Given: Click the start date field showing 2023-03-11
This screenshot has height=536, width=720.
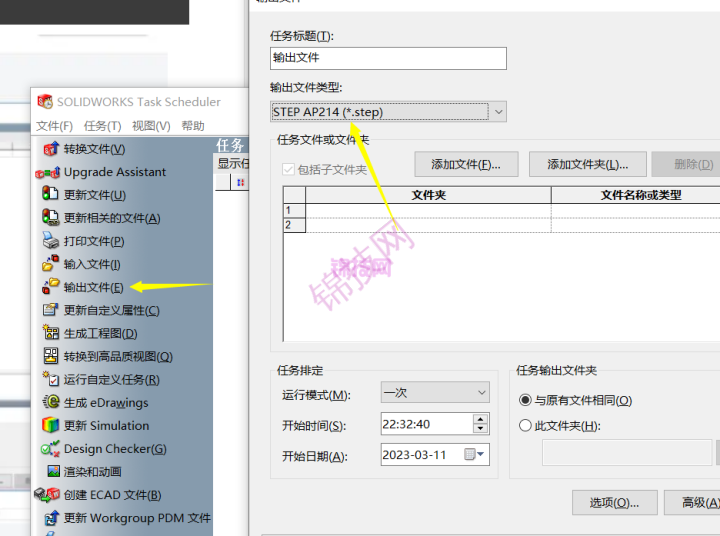Looking at the screenshot, I should [x=435, y=455].
